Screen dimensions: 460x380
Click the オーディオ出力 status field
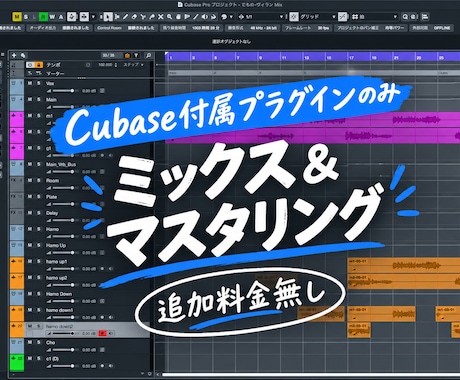(x=59, y=28)
